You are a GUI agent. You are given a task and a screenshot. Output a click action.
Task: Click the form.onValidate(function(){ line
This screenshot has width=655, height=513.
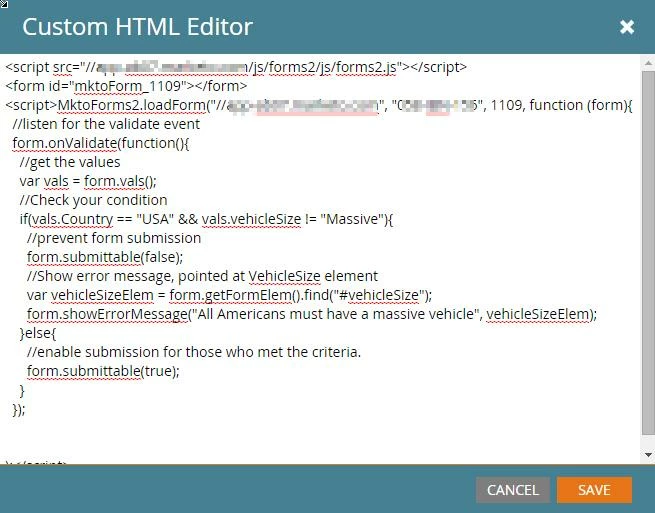click(101, 143)
